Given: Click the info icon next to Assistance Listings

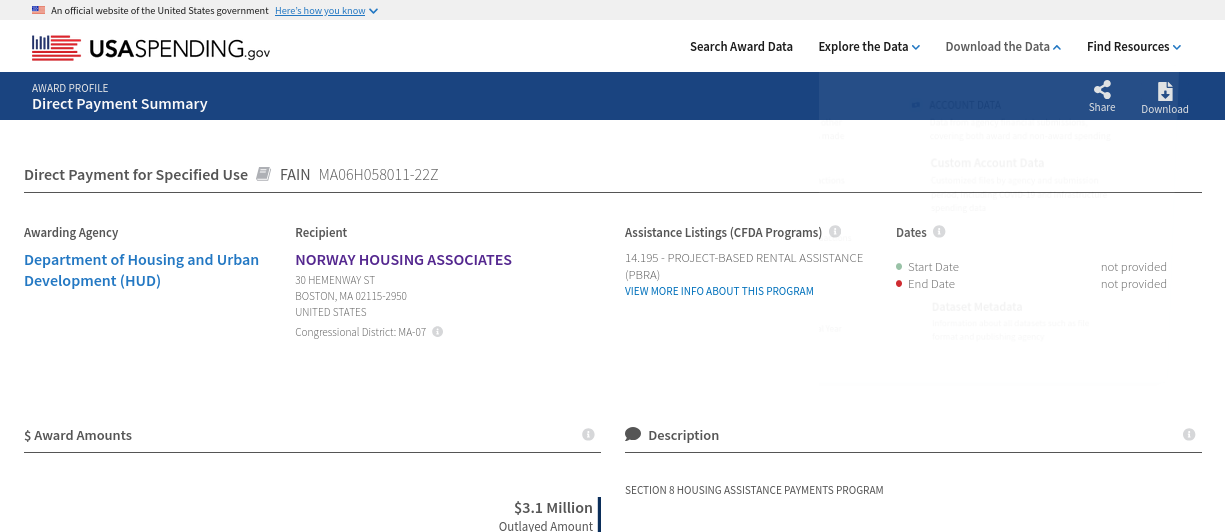Looking at the screenshot, I should pos(835,232).
